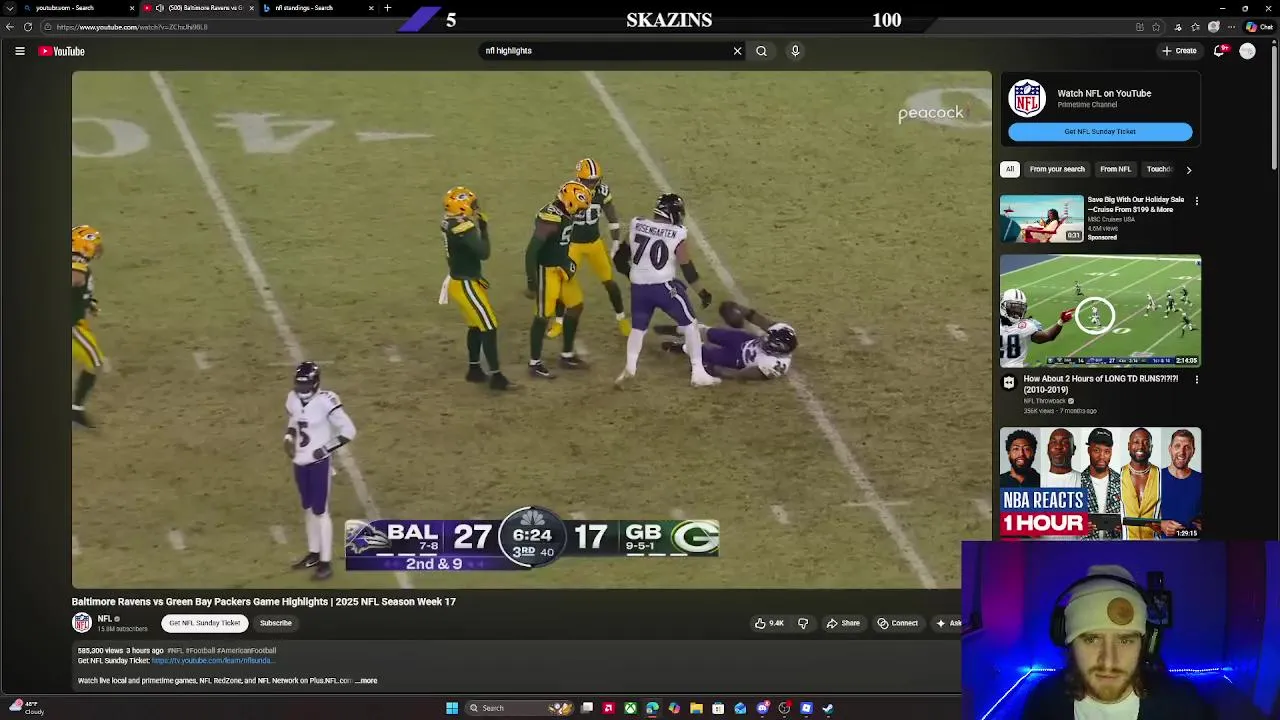
Task: Open the NFL Throwback channel icon
Action: tap(1008, 382)
